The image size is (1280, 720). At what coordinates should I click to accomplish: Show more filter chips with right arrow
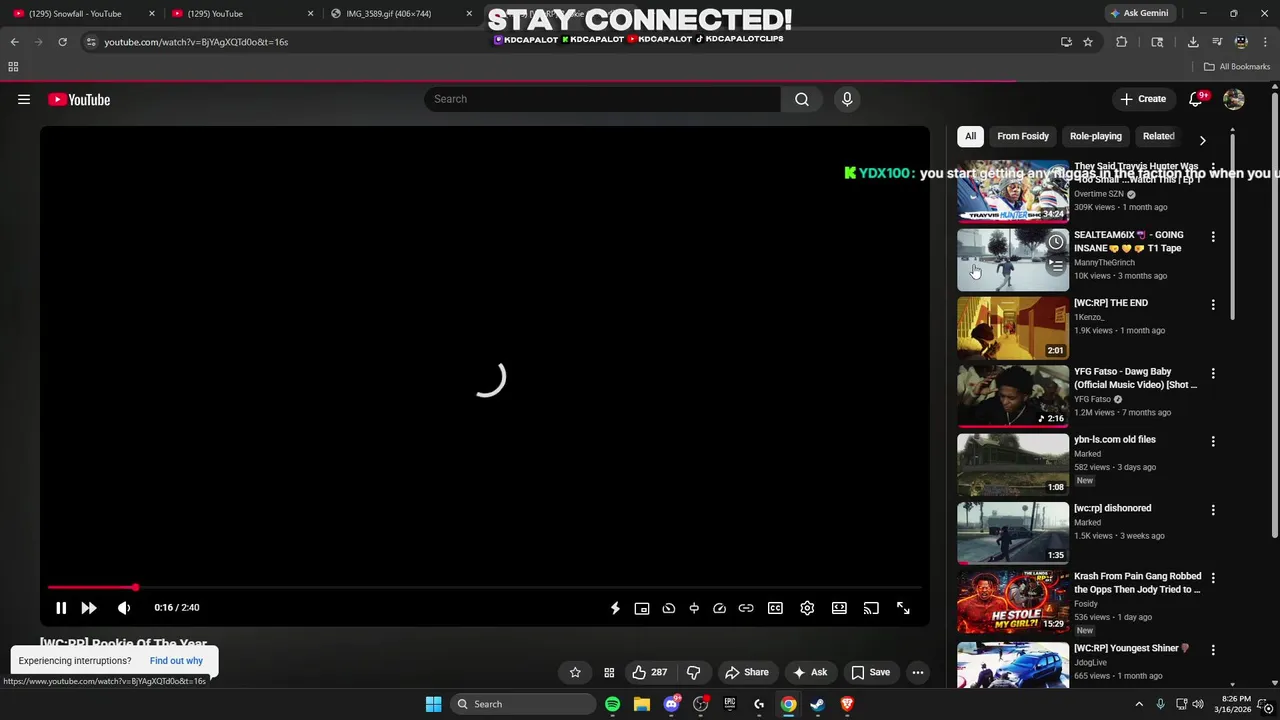tap(1203, 140)
